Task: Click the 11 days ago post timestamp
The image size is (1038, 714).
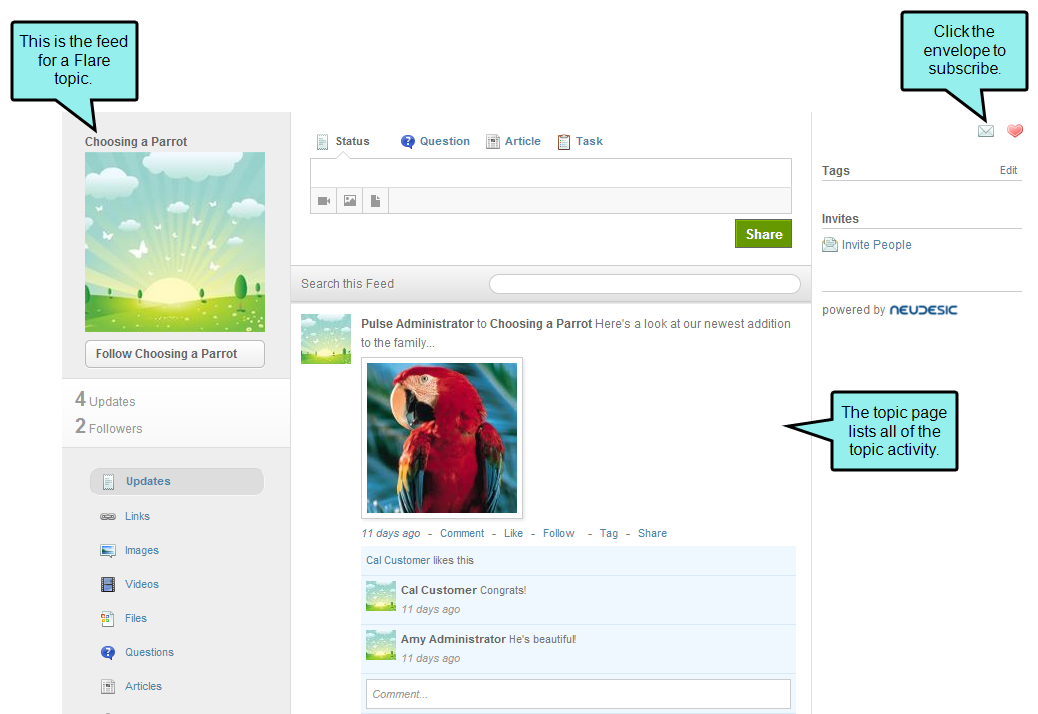Action: (391, 533)
